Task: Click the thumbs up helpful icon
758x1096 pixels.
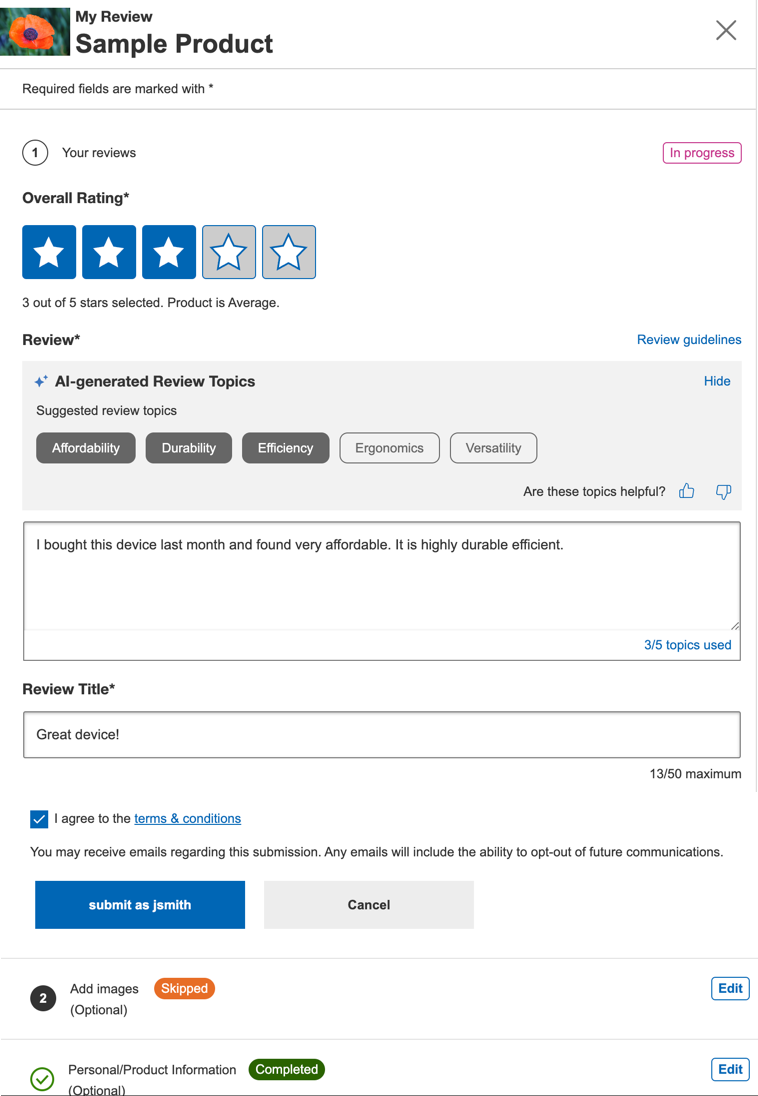Action: coord(687,491)
